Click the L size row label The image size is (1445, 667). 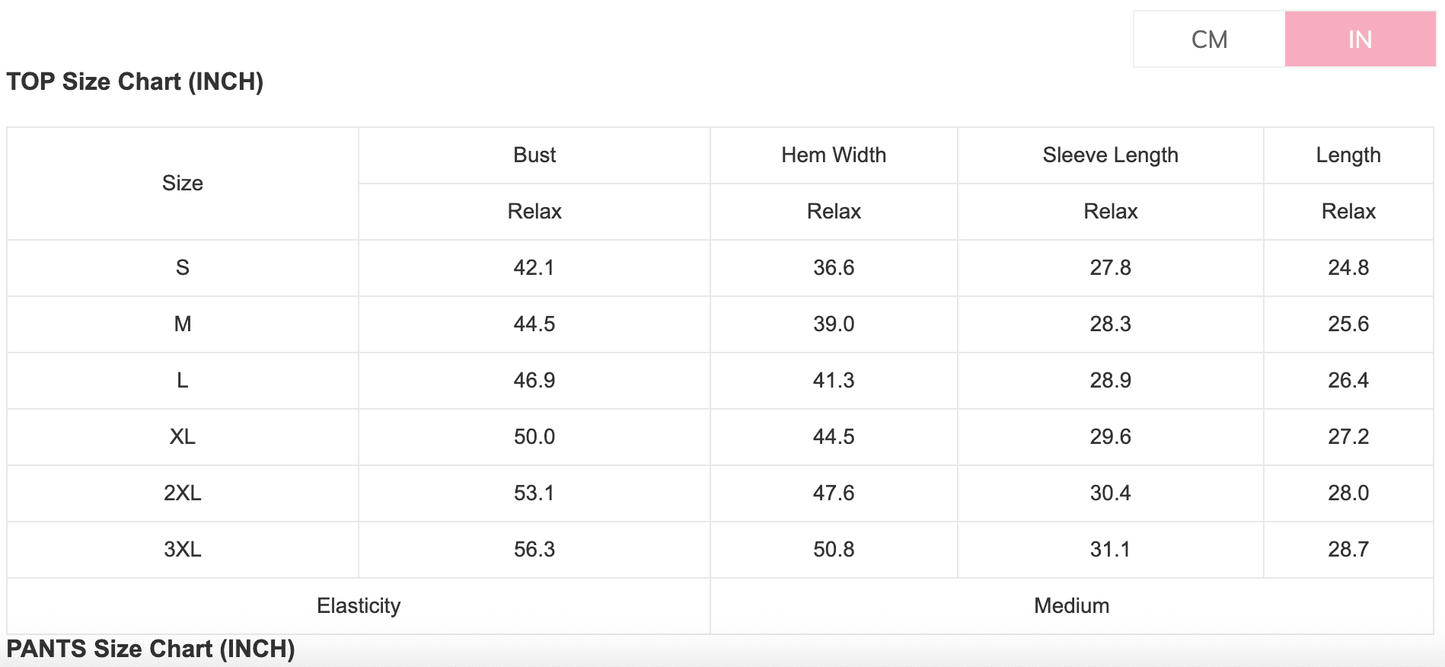[x=182, y=380]
